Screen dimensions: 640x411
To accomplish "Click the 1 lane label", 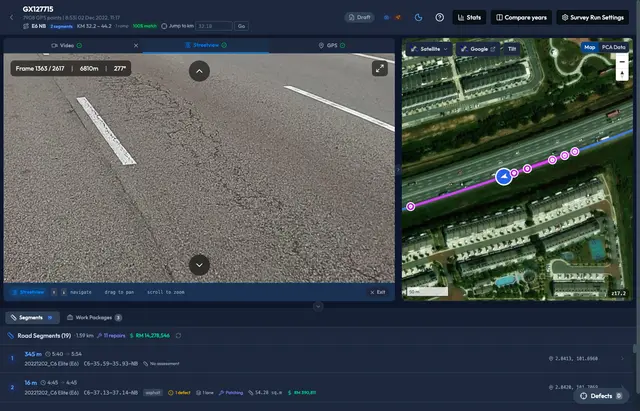I will coord(205,393).
